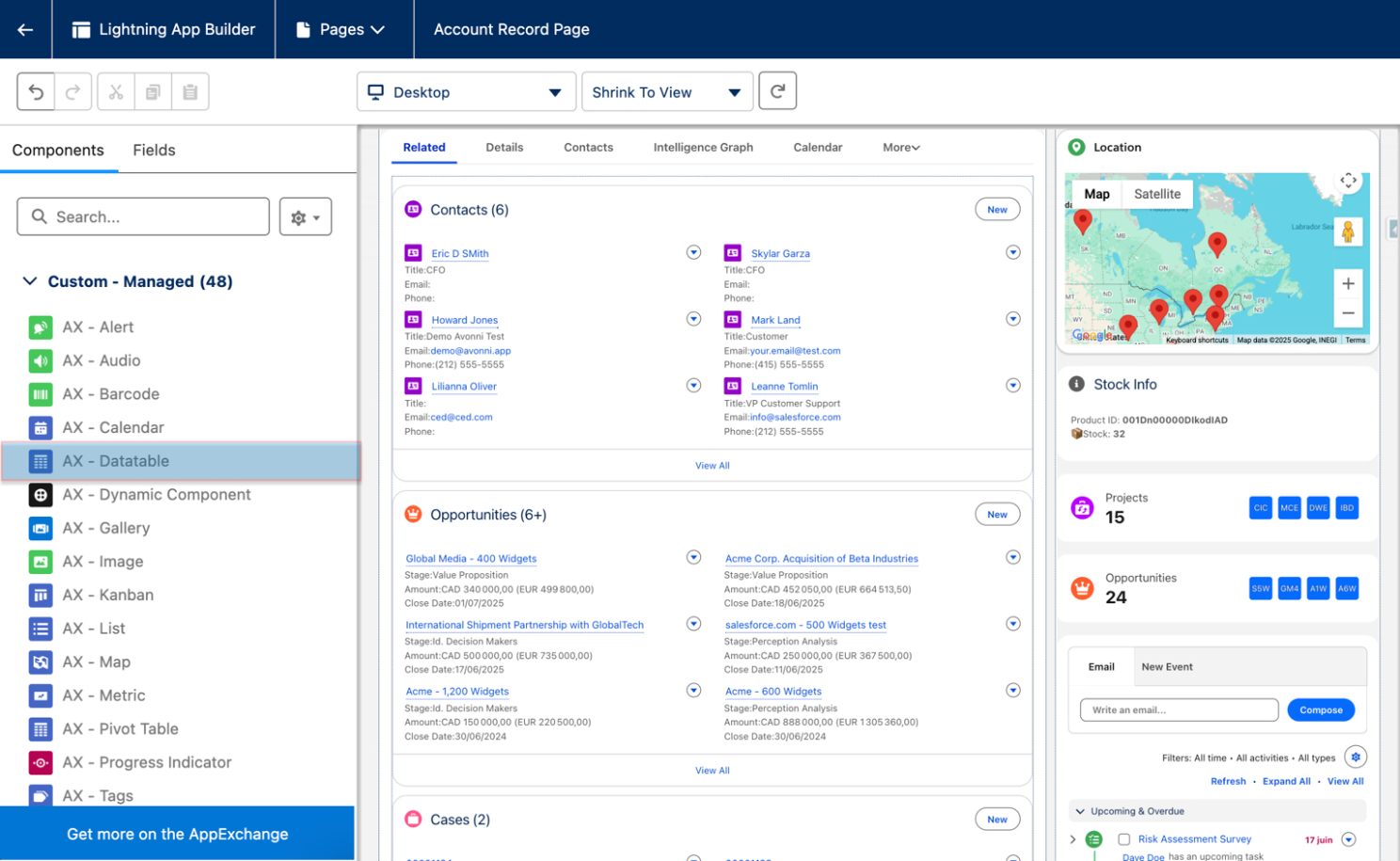Switch to the Fields tab
This screenshot has width=1400, height=861.
point(154,151)
